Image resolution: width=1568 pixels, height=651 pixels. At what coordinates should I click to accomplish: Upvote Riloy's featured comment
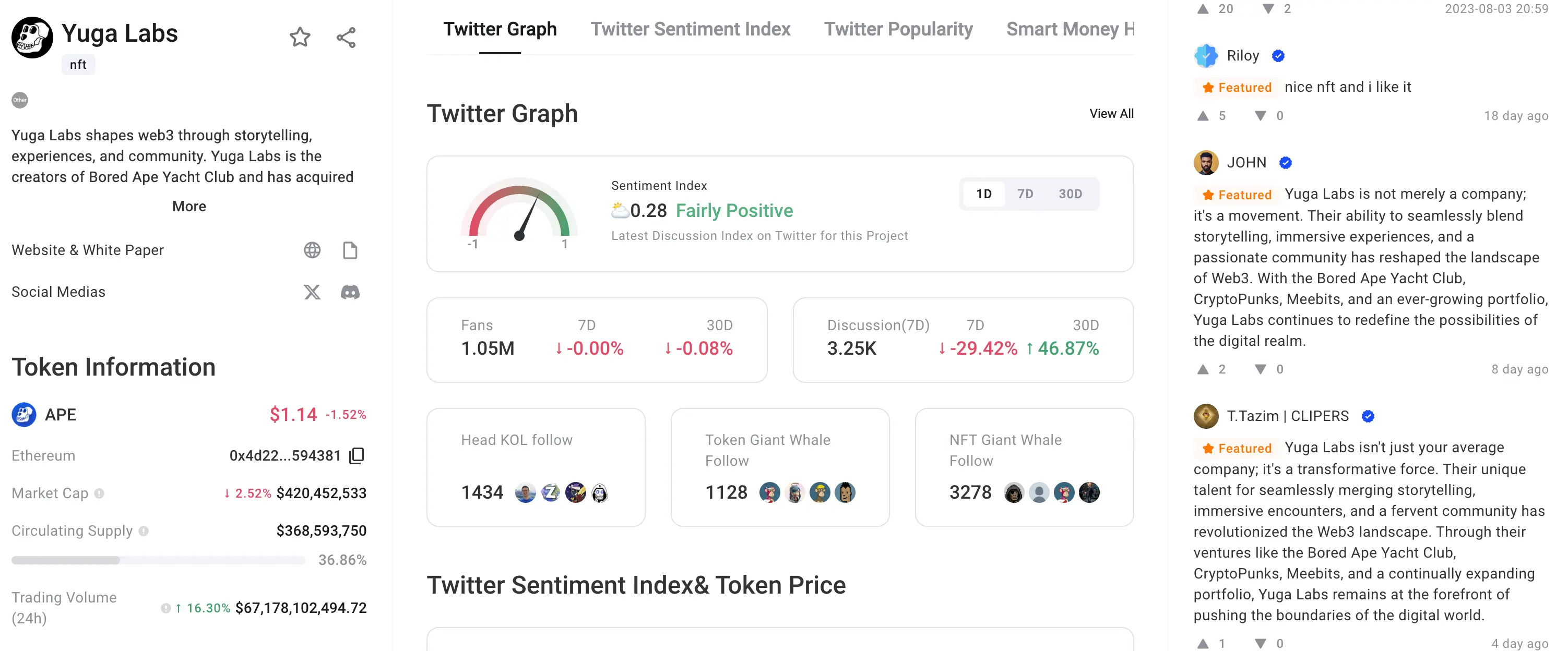pyautogui.click(x=1203, y=116)
